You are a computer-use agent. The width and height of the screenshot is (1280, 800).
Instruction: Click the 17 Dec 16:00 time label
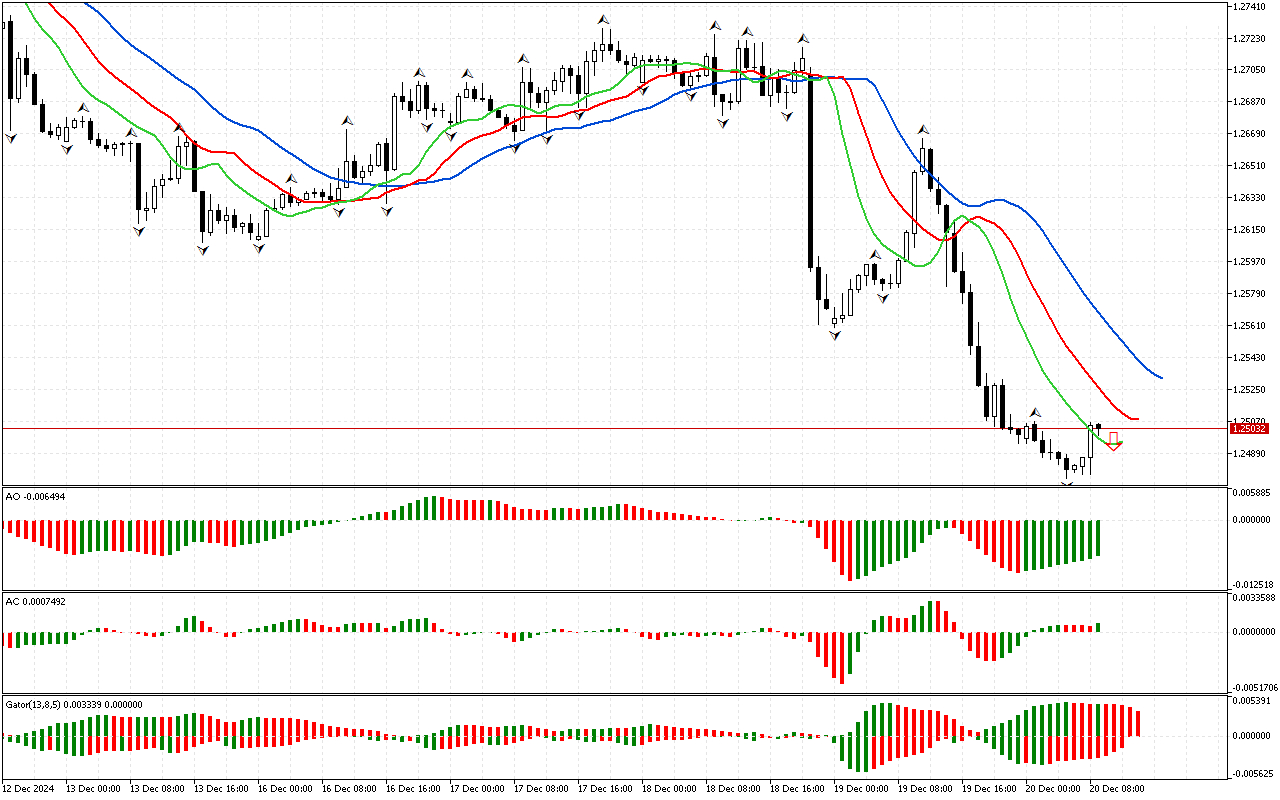coord(605,789)
